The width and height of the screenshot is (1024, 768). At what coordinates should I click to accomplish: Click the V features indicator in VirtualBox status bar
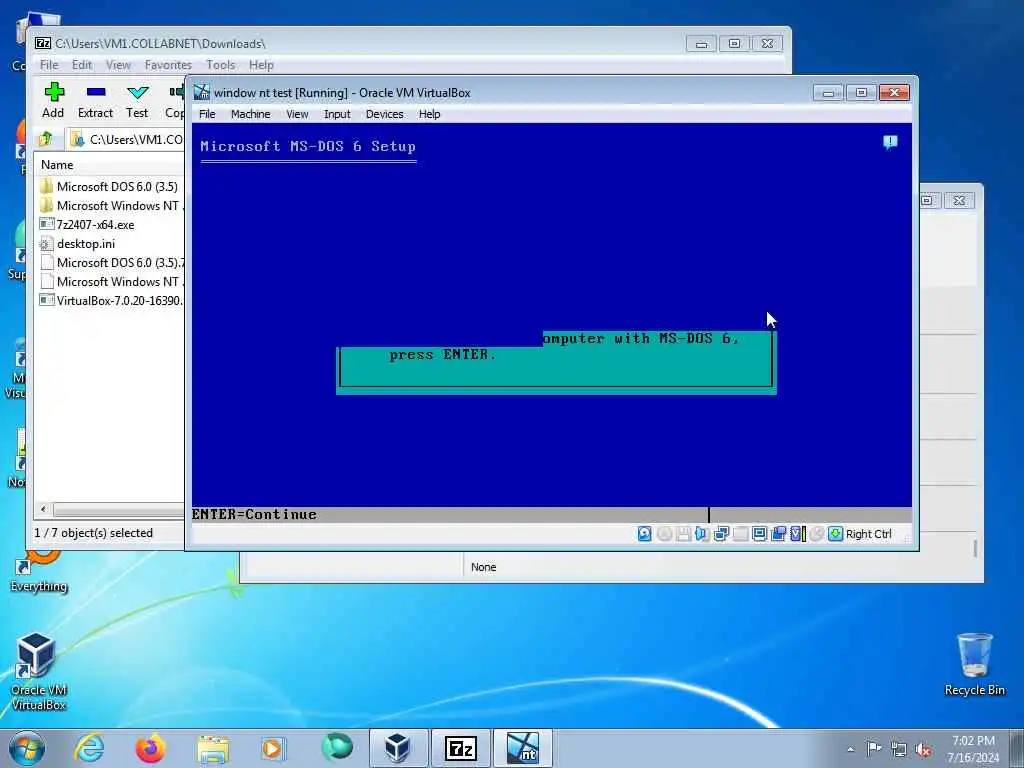click(797, 534)
